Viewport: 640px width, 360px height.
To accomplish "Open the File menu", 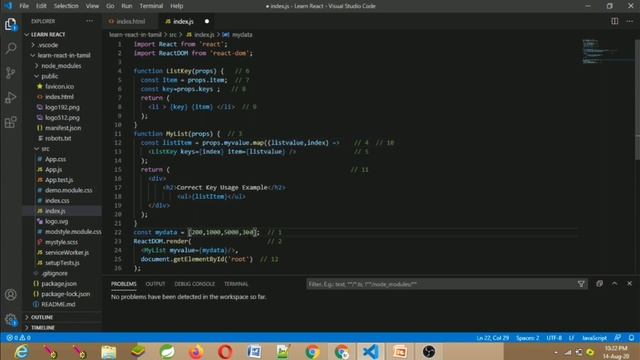I will (x=24, y=6).
